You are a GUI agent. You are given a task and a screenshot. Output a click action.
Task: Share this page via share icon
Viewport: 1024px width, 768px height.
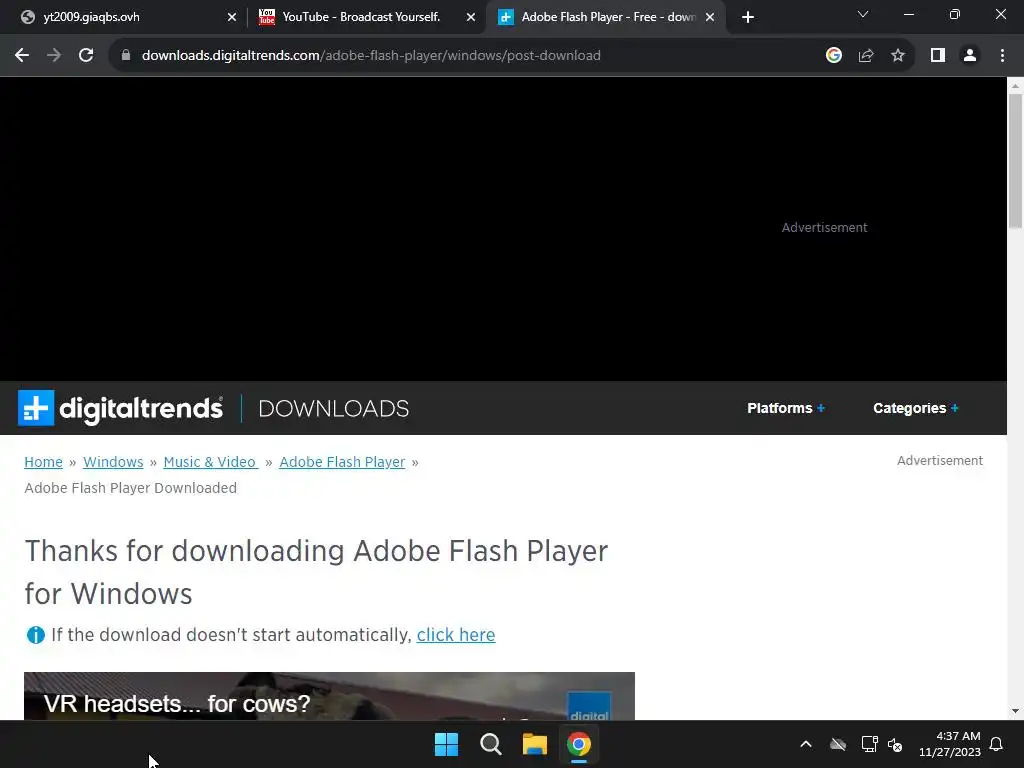coord(866,56)
